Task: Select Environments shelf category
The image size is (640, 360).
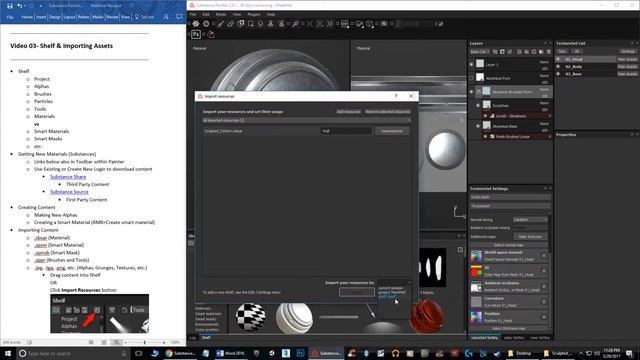Action: pos(207,324)
